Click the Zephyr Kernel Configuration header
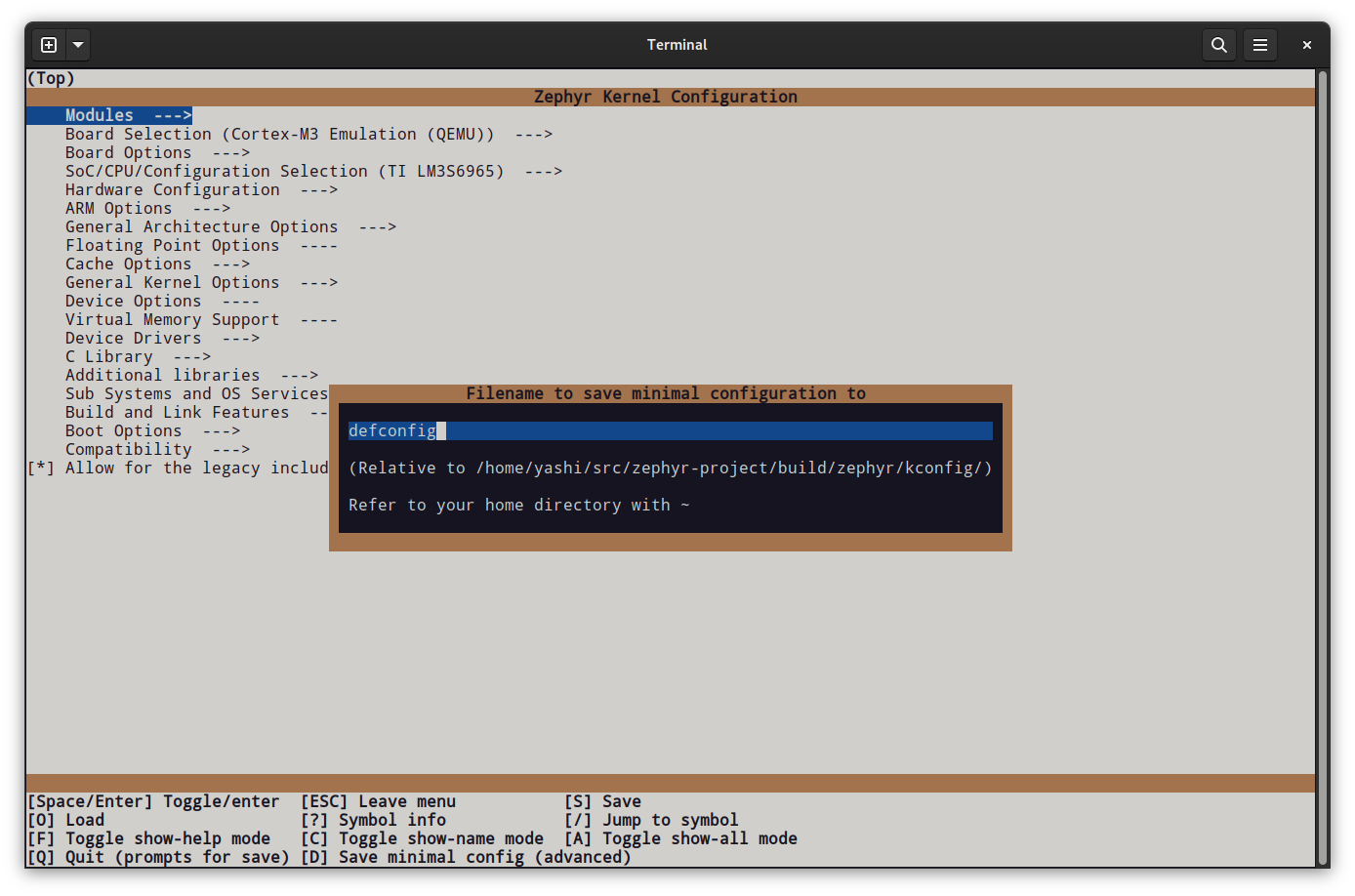1355x896 pixels. (x=666, y=97)
